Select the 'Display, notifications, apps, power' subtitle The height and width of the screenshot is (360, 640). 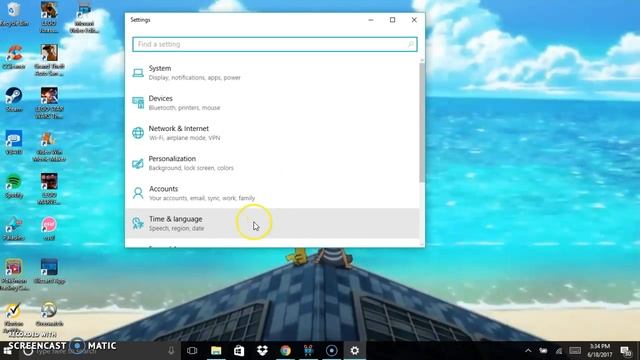point(194,78)
